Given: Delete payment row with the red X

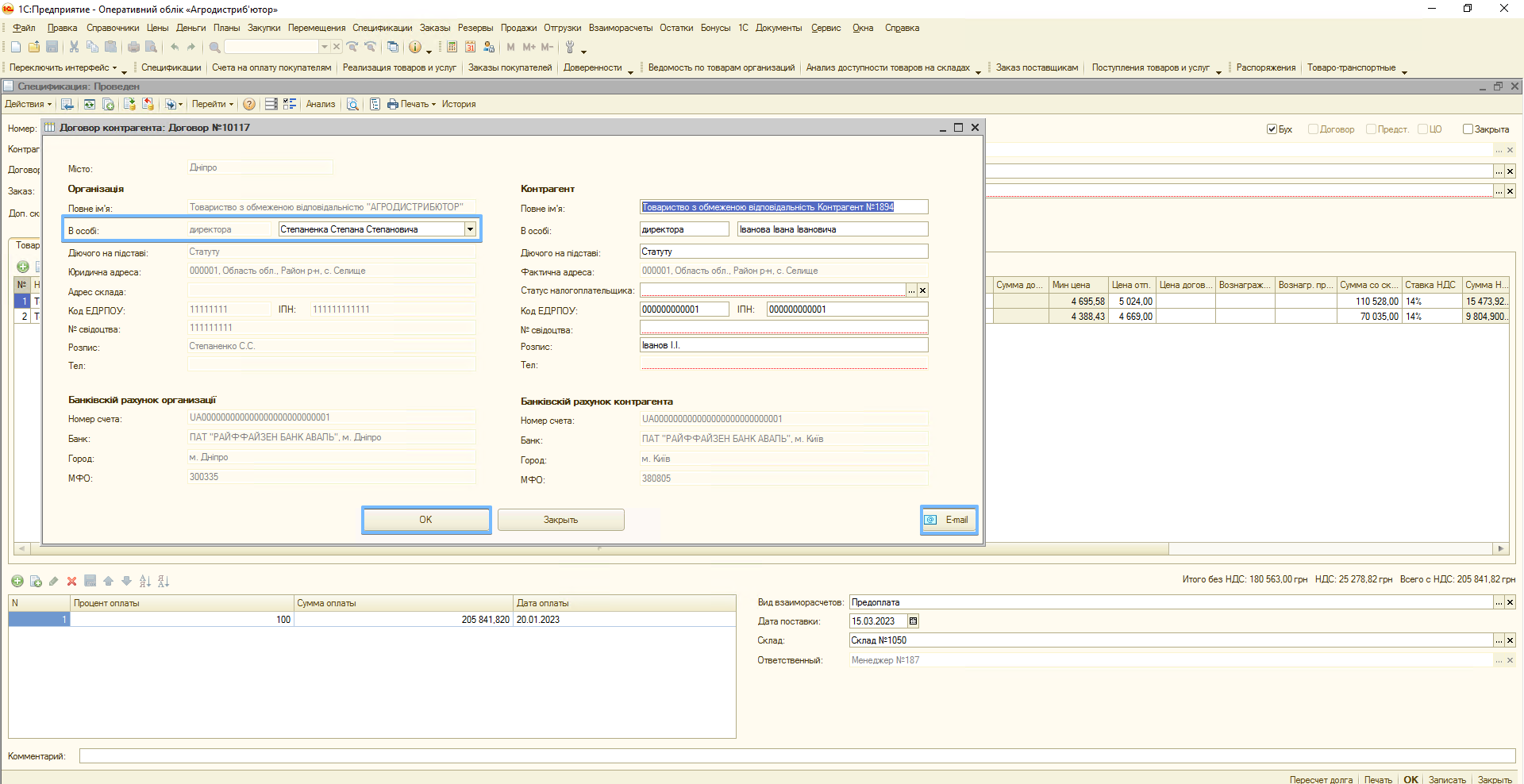Looking at the screenshot, I should (71, 582).
